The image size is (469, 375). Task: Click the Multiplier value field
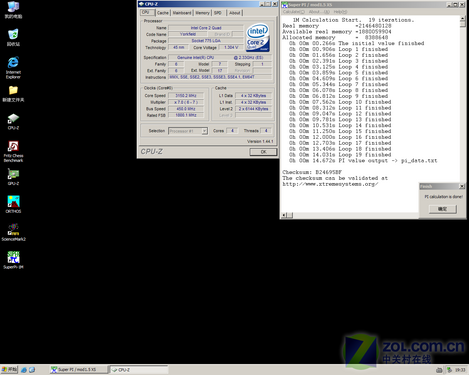(186, 102)
